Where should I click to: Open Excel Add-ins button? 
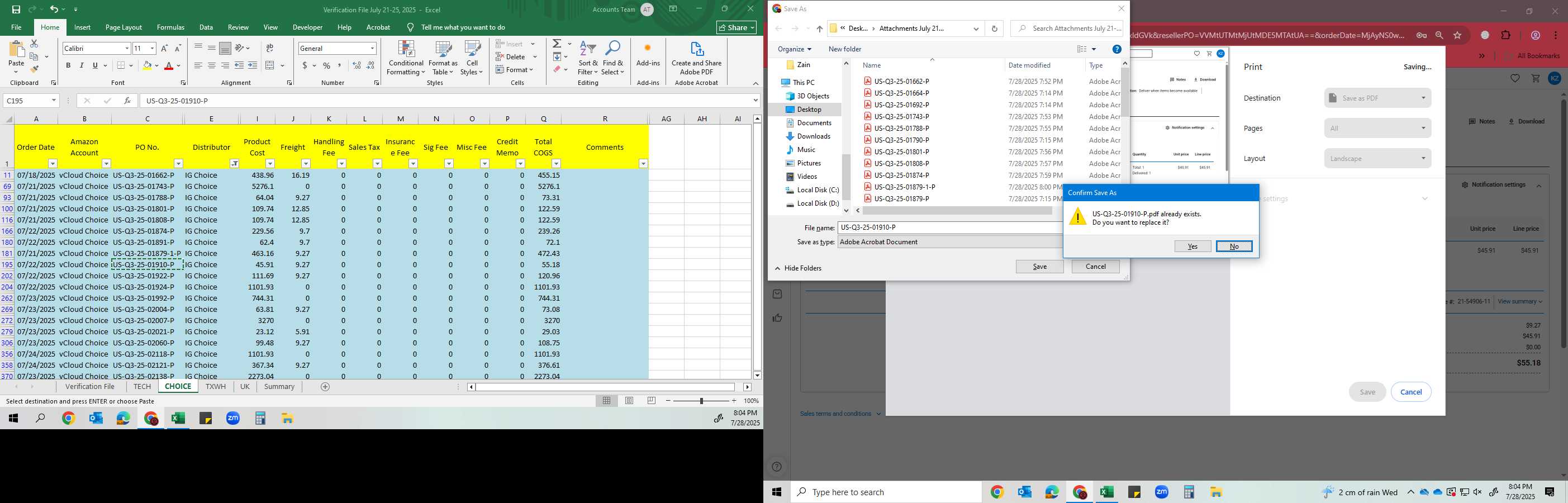tap(648, 55)
